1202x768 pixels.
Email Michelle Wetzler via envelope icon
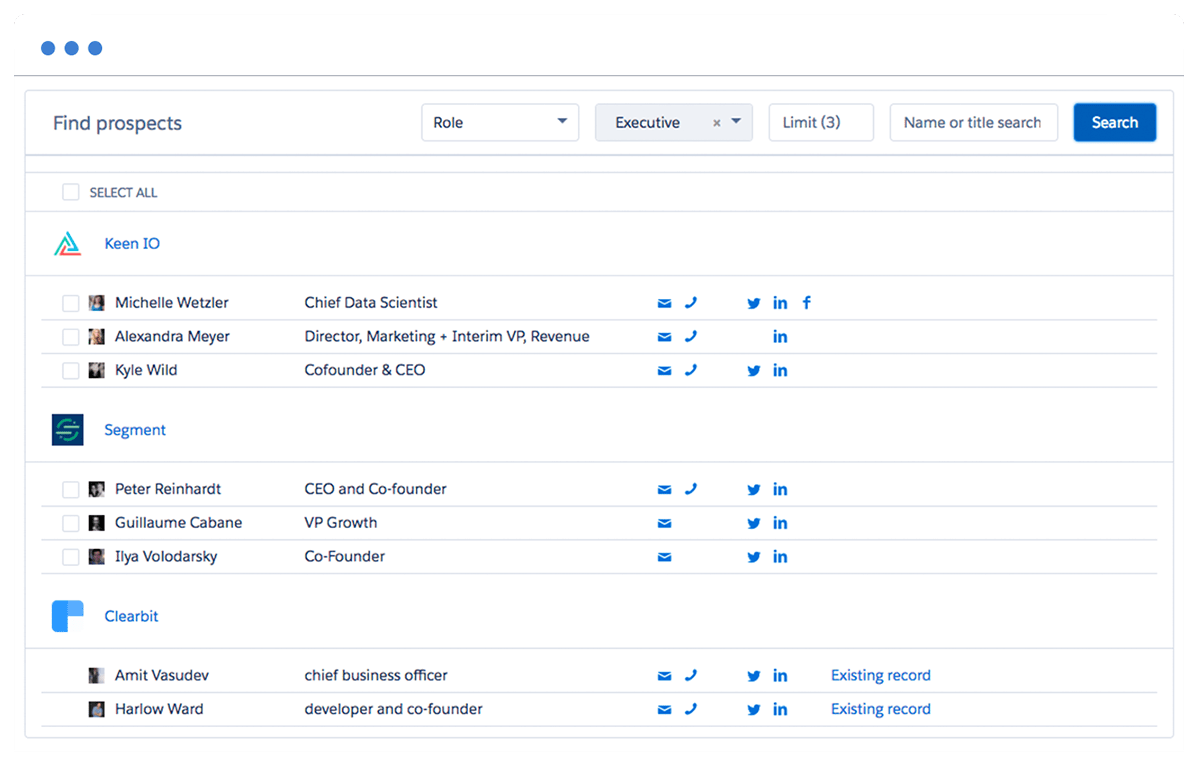click(x=664, y=302)
